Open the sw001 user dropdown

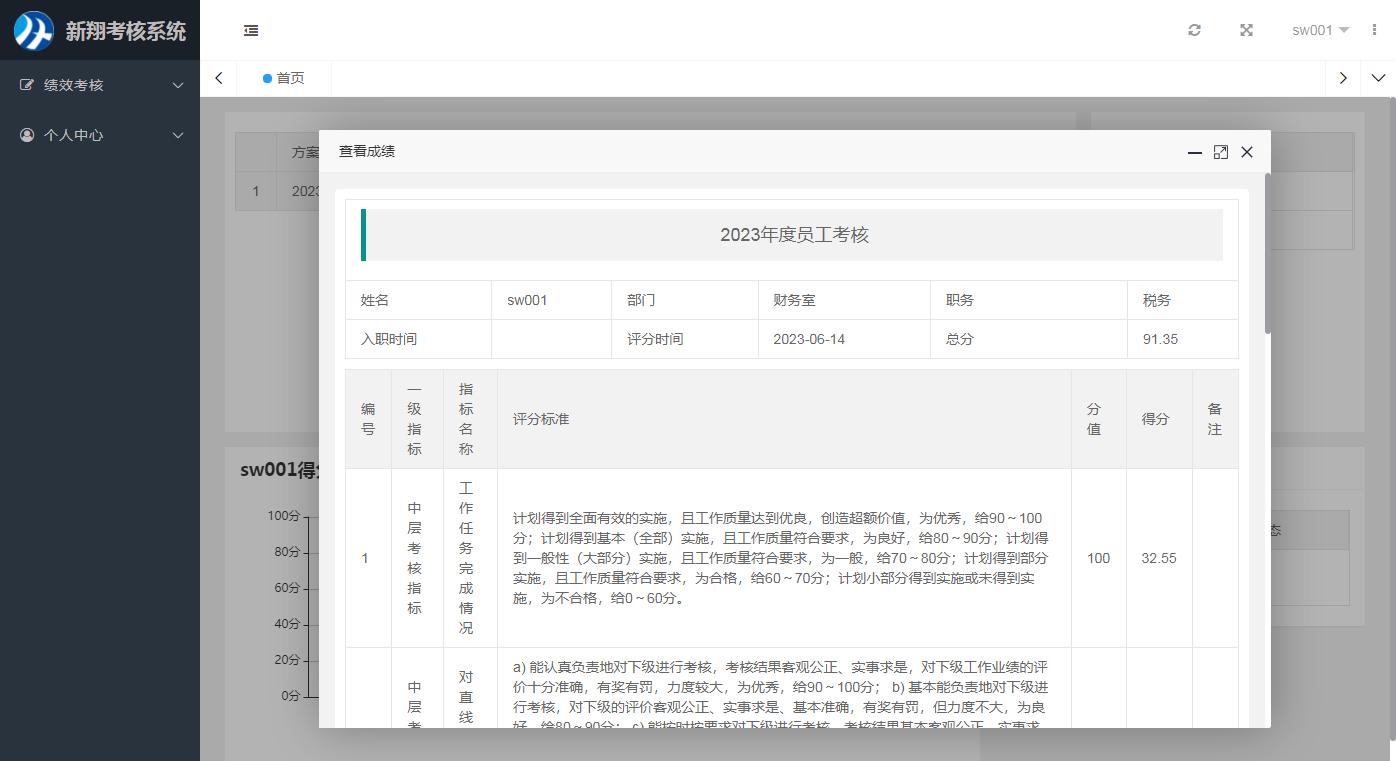(1320, 30)
